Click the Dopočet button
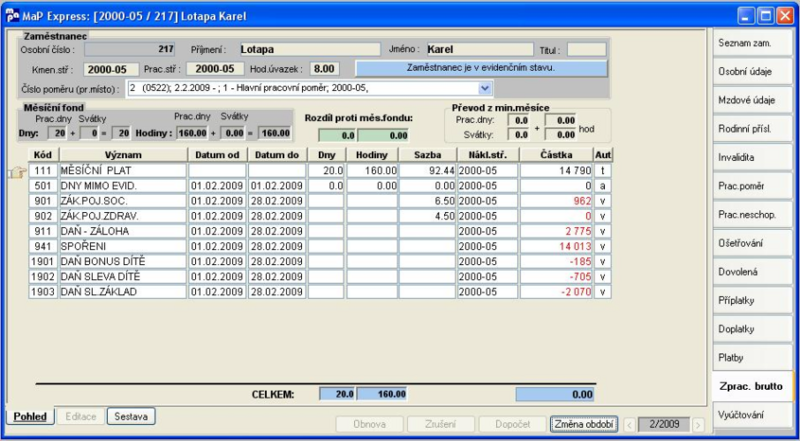The height and width of the screenshot is (441, 800). coord(512,424)
